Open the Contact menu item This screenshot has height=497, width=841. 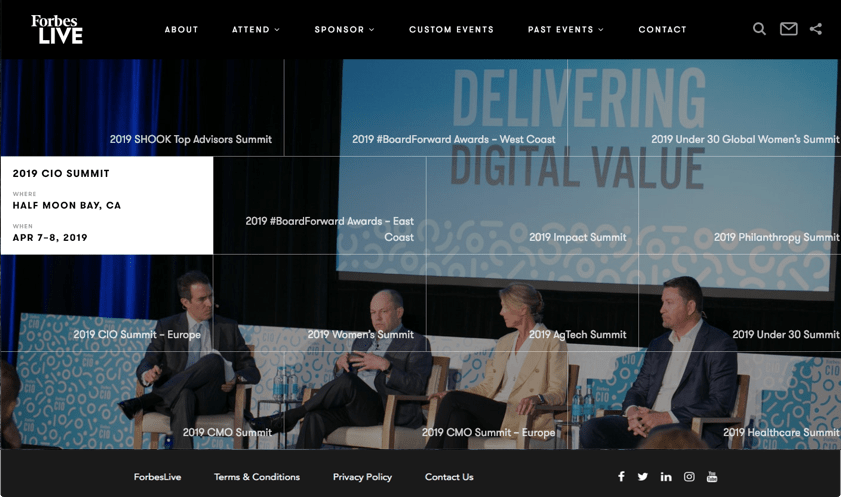662,29
